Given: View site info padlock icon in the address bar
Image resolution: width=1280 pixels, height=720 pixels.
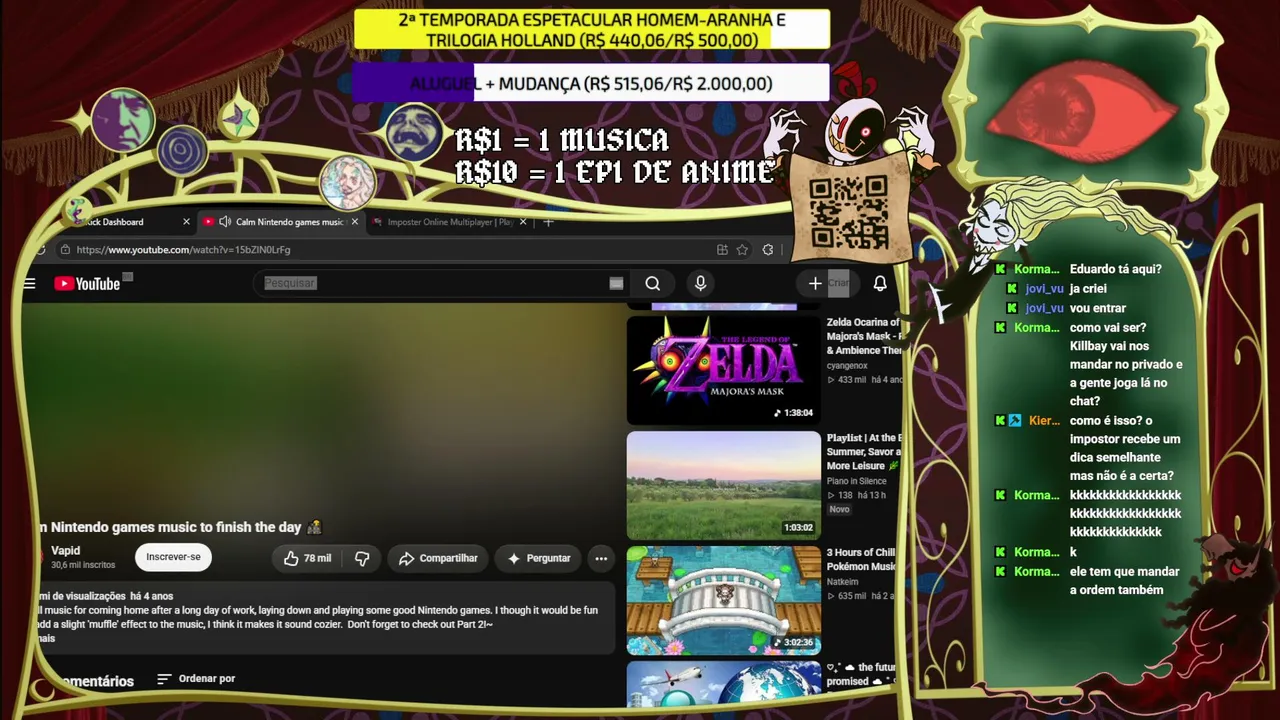Looking at the screenshot, I should click(65, 250).
